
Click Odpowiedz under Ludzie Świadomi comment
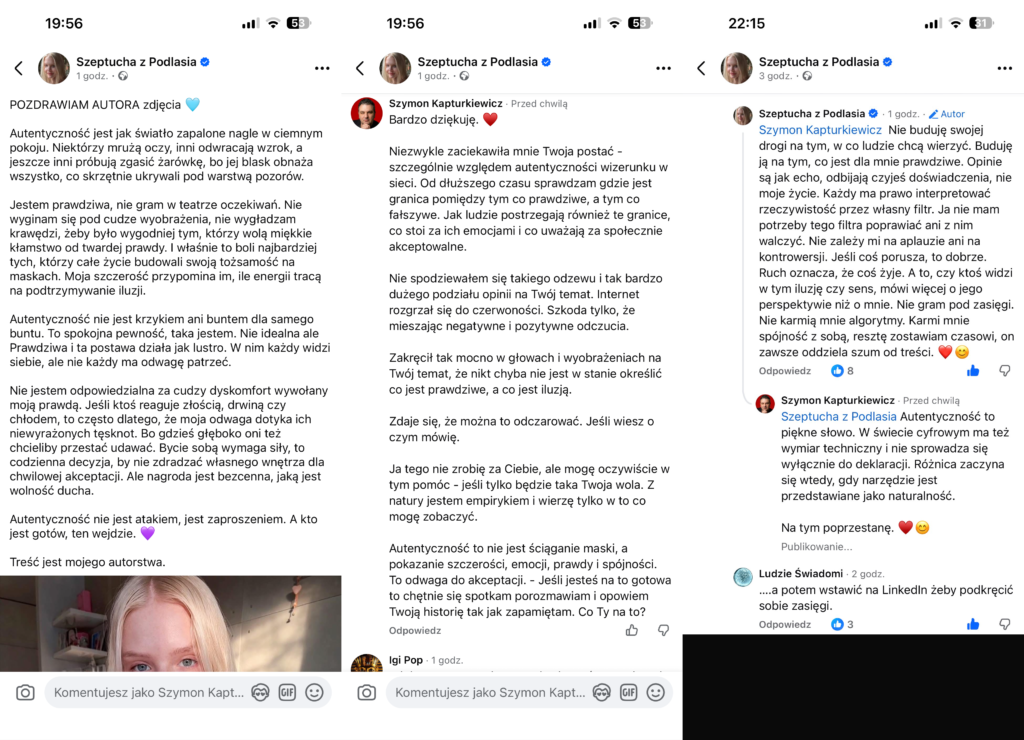(784, 624)
